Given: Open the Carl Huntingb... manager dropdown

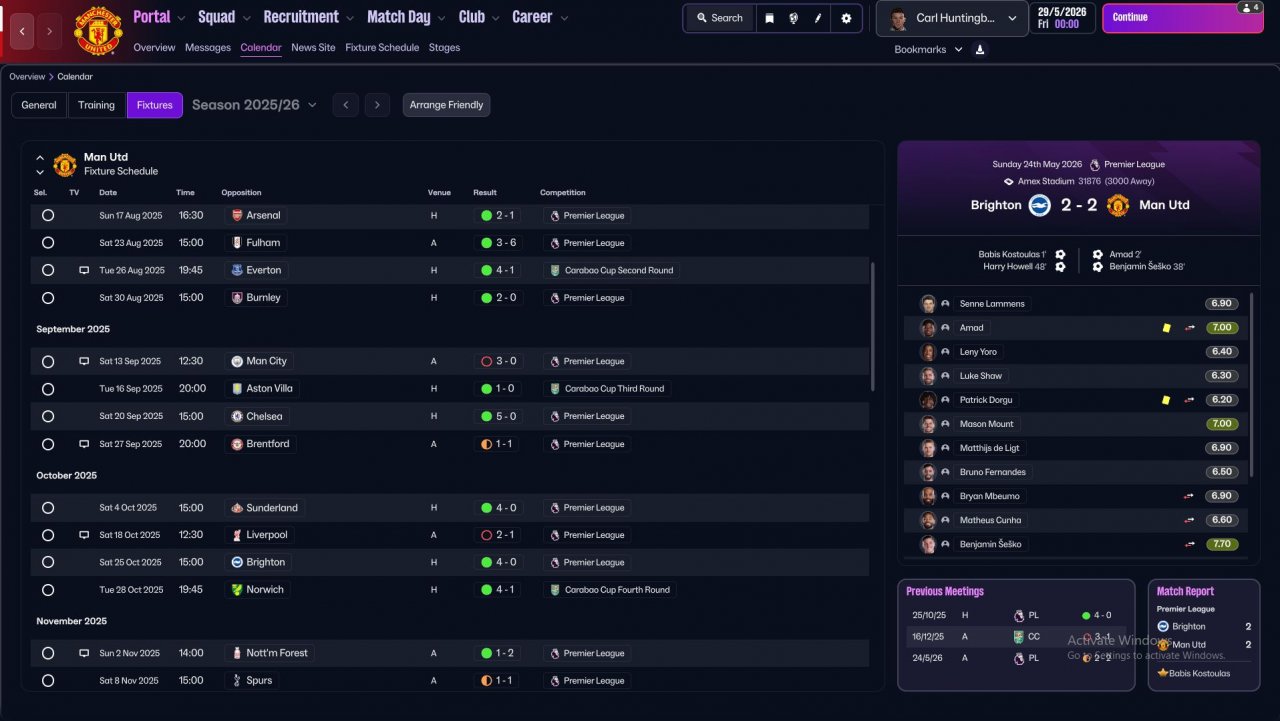Looking at the screenshot, I should pyautogui.click(x=952, y=18).
